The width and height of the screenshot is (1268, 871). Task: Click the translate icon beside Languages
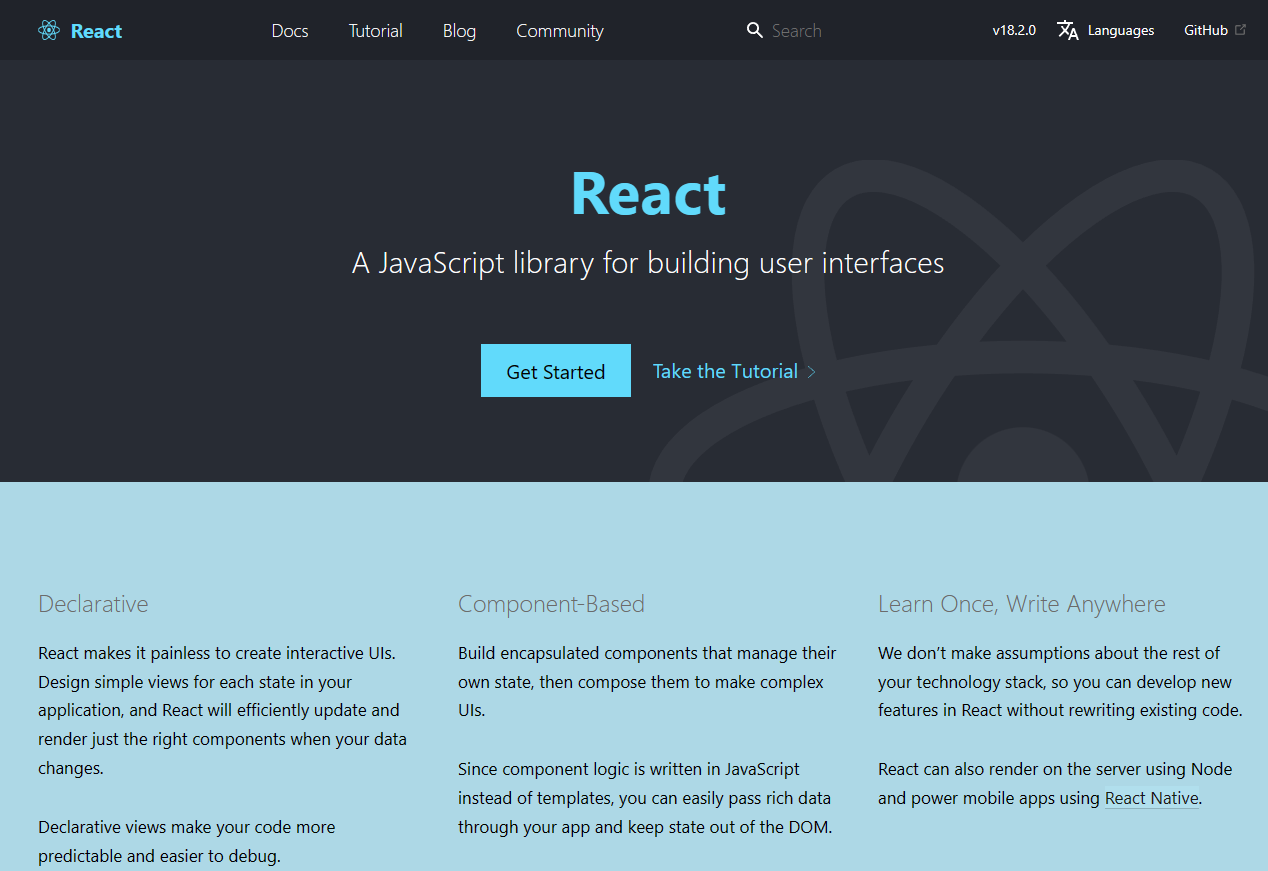pyautogui.click(x=1068, y=31)
